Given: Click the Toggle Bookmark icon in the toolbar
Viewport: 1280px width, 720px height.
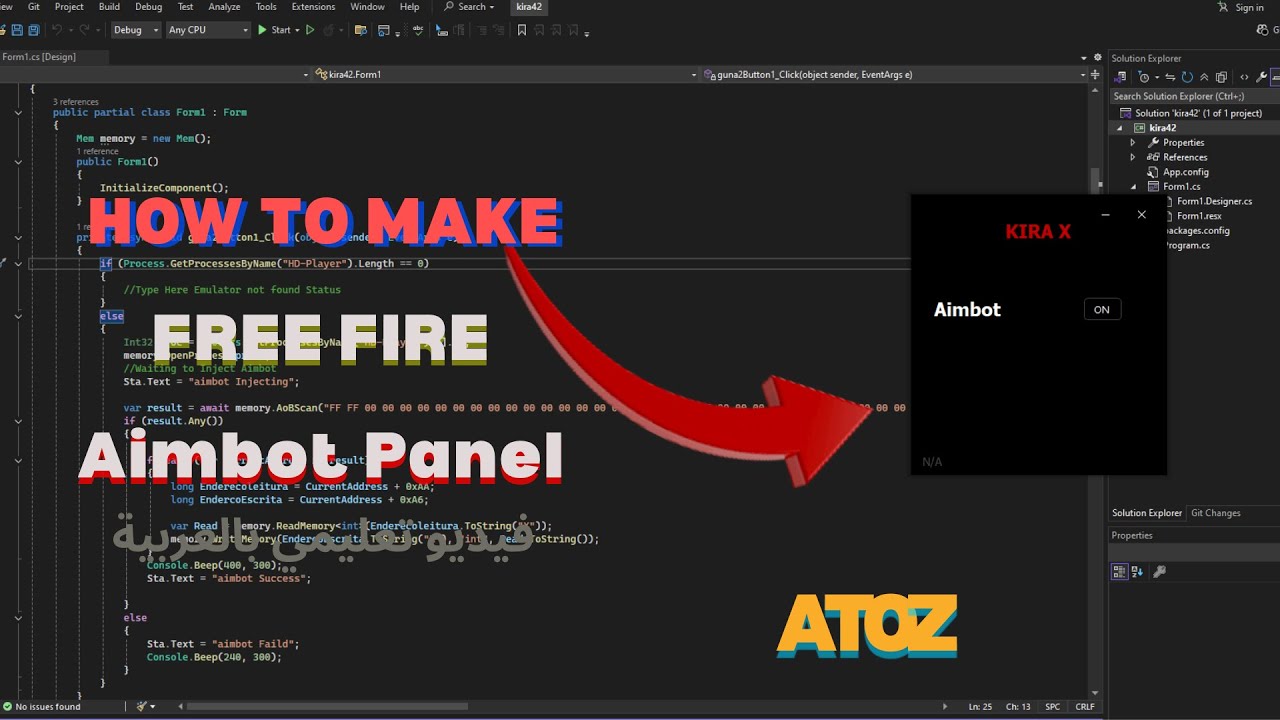Looking at the screenshot, I should tap(521, 30).
